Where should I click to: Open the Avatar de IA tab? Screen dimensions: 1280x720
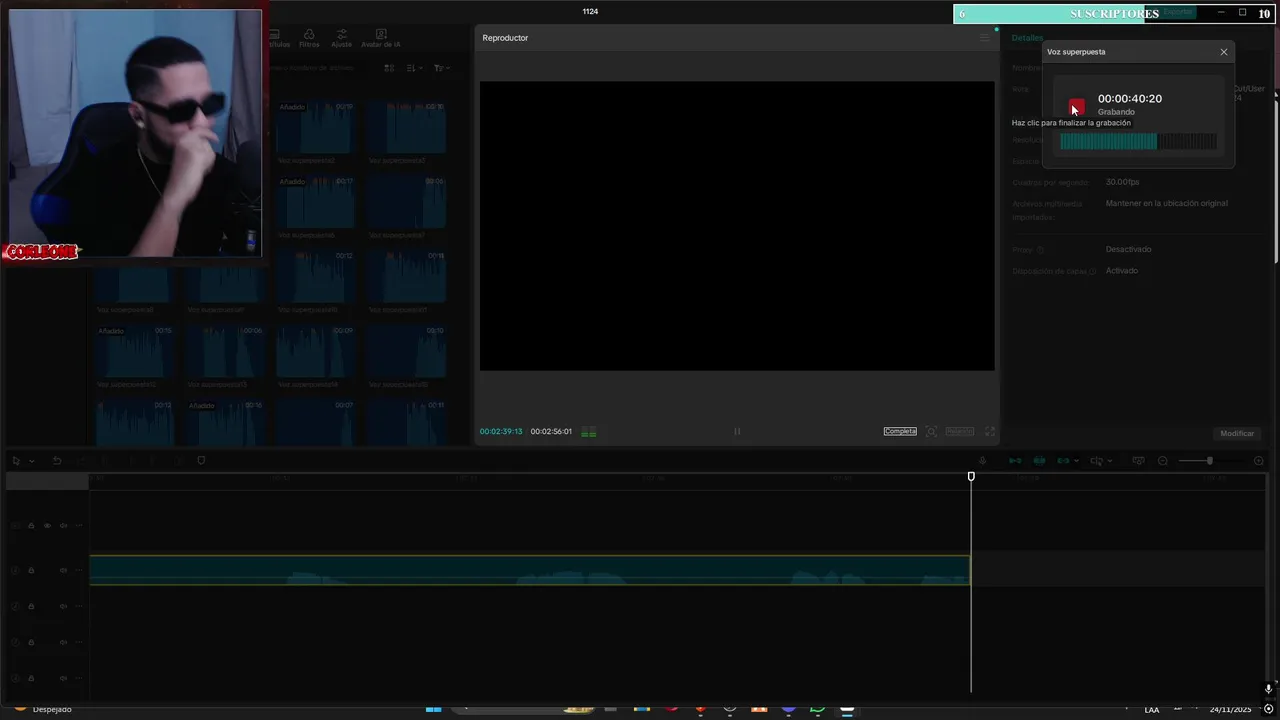pos(381,38)
